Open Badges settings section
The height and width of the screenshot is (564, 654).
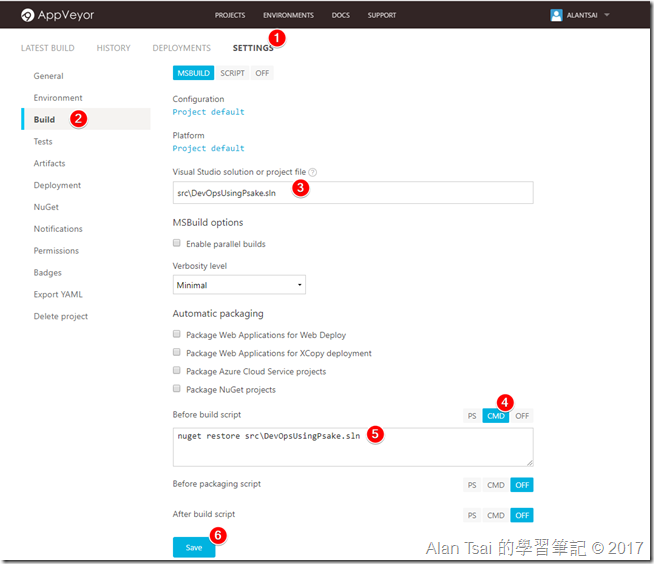tap(48, 272)
